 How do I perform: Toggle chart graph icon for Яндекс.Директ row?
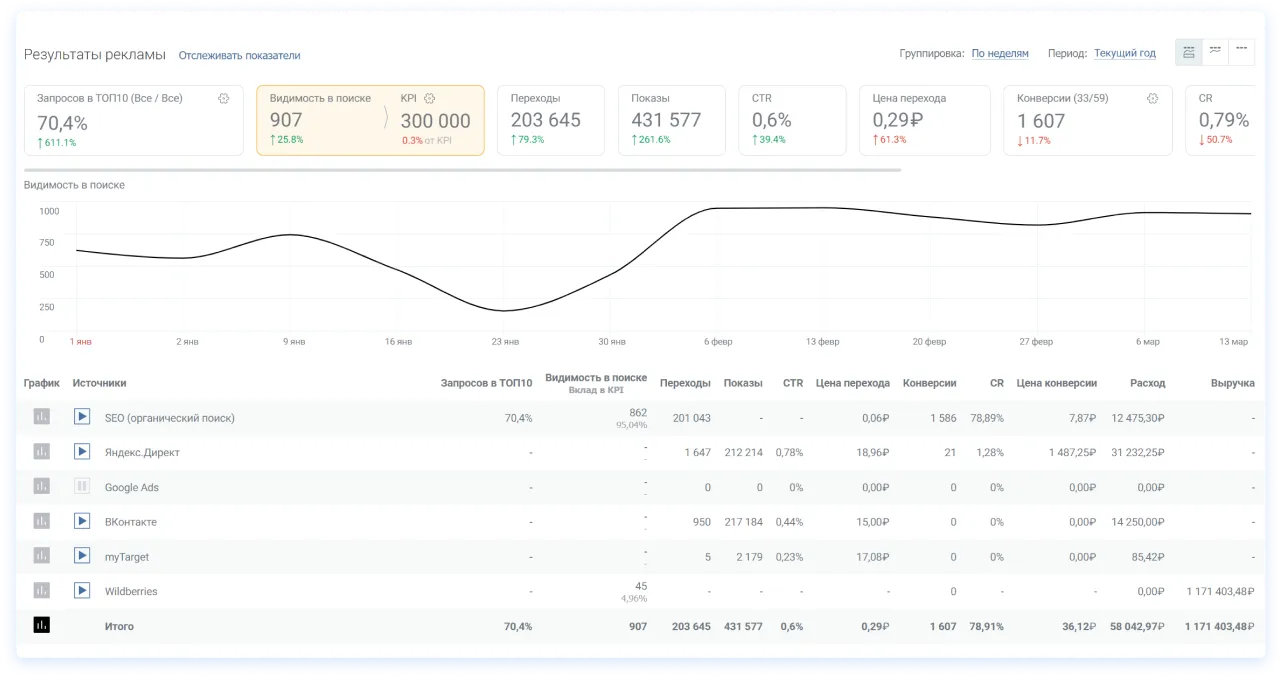coord(41,452)
